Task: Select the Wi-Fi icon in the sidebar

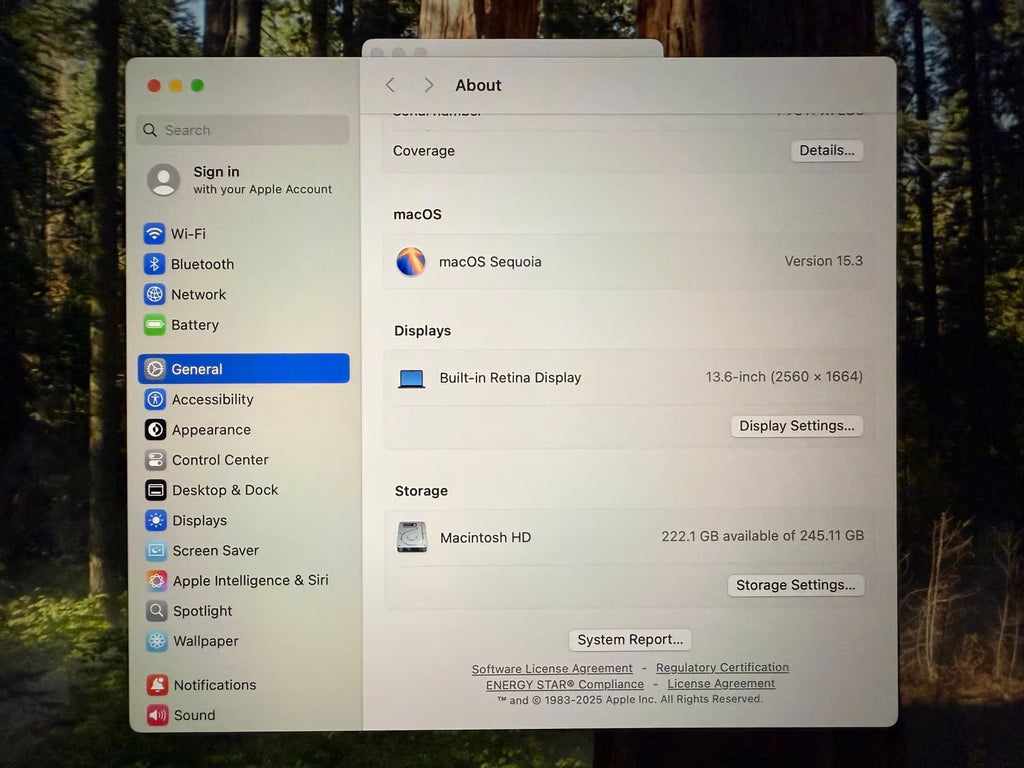Action: 154,233
